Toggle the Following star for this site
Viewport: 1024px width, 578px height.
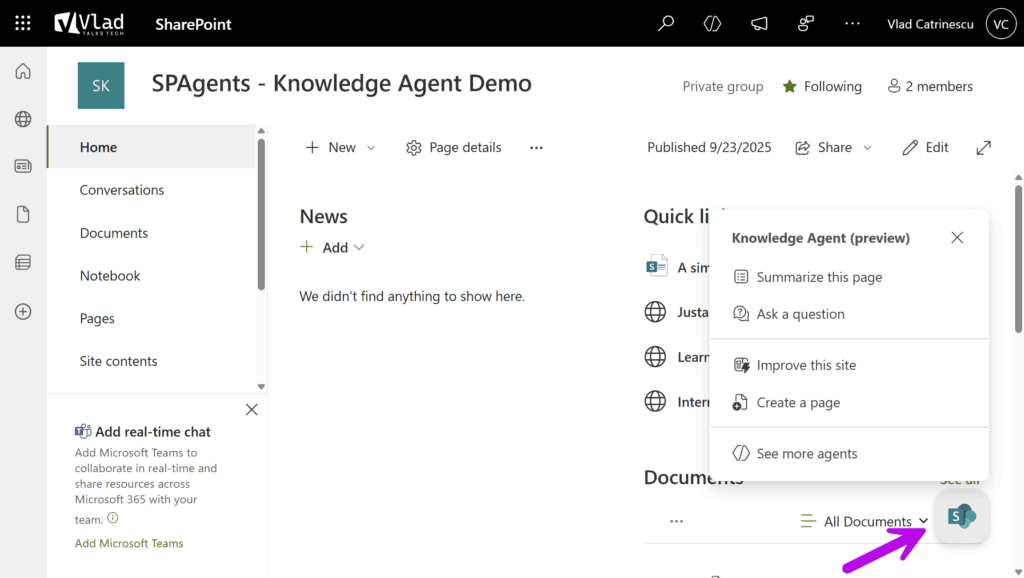pyautogui.click(x=790, y=87)
